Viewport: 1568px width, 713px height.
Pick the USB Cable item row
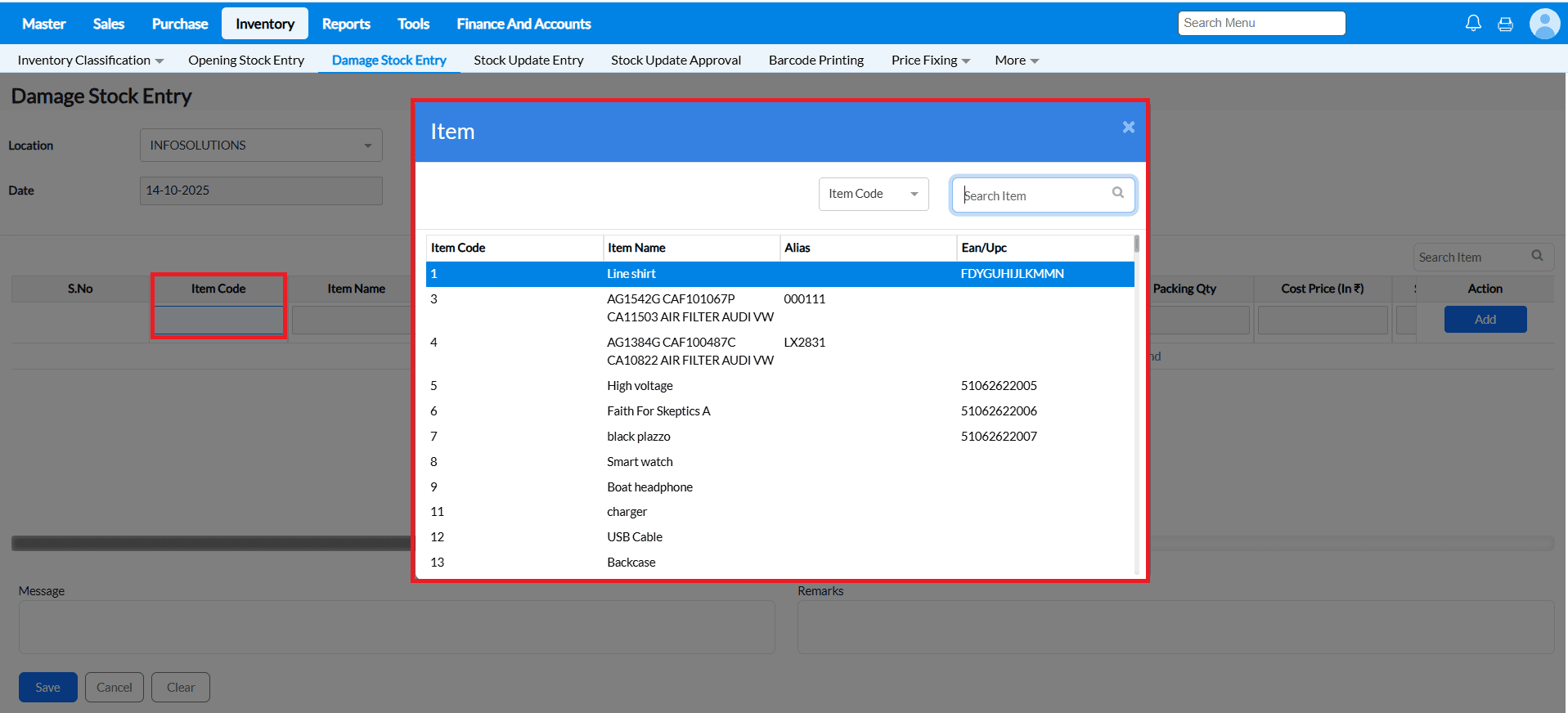coord(779,537)
